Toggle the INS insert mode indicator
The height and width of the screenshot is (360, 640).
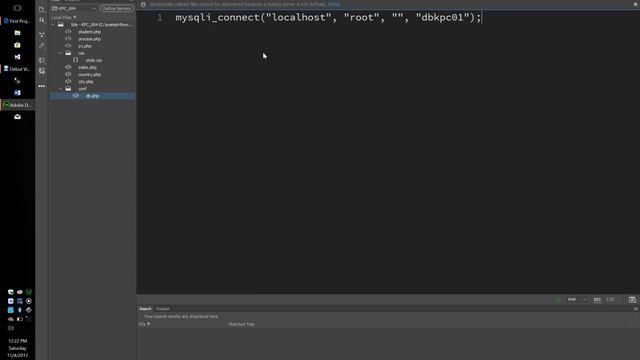click(597, 300)
